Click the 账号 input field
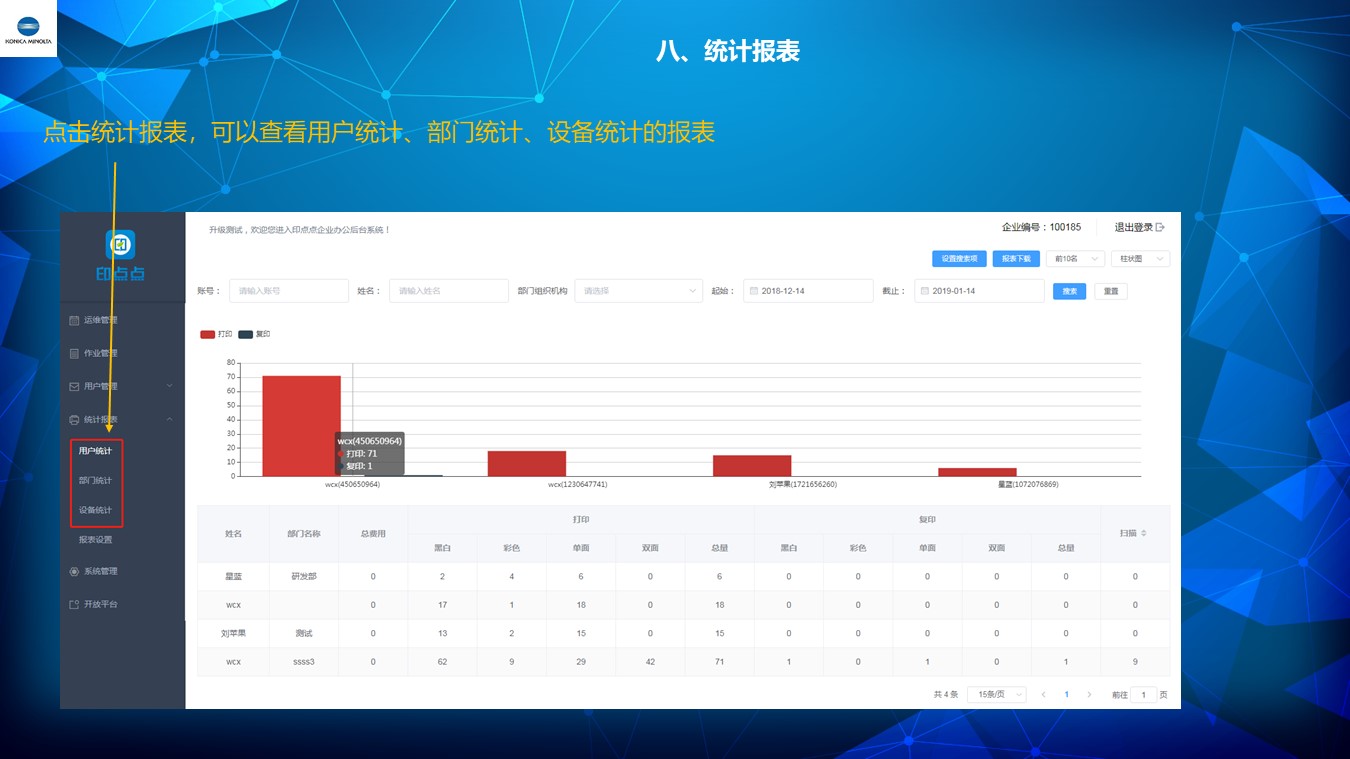1350x759 pixels. point(289,291)
